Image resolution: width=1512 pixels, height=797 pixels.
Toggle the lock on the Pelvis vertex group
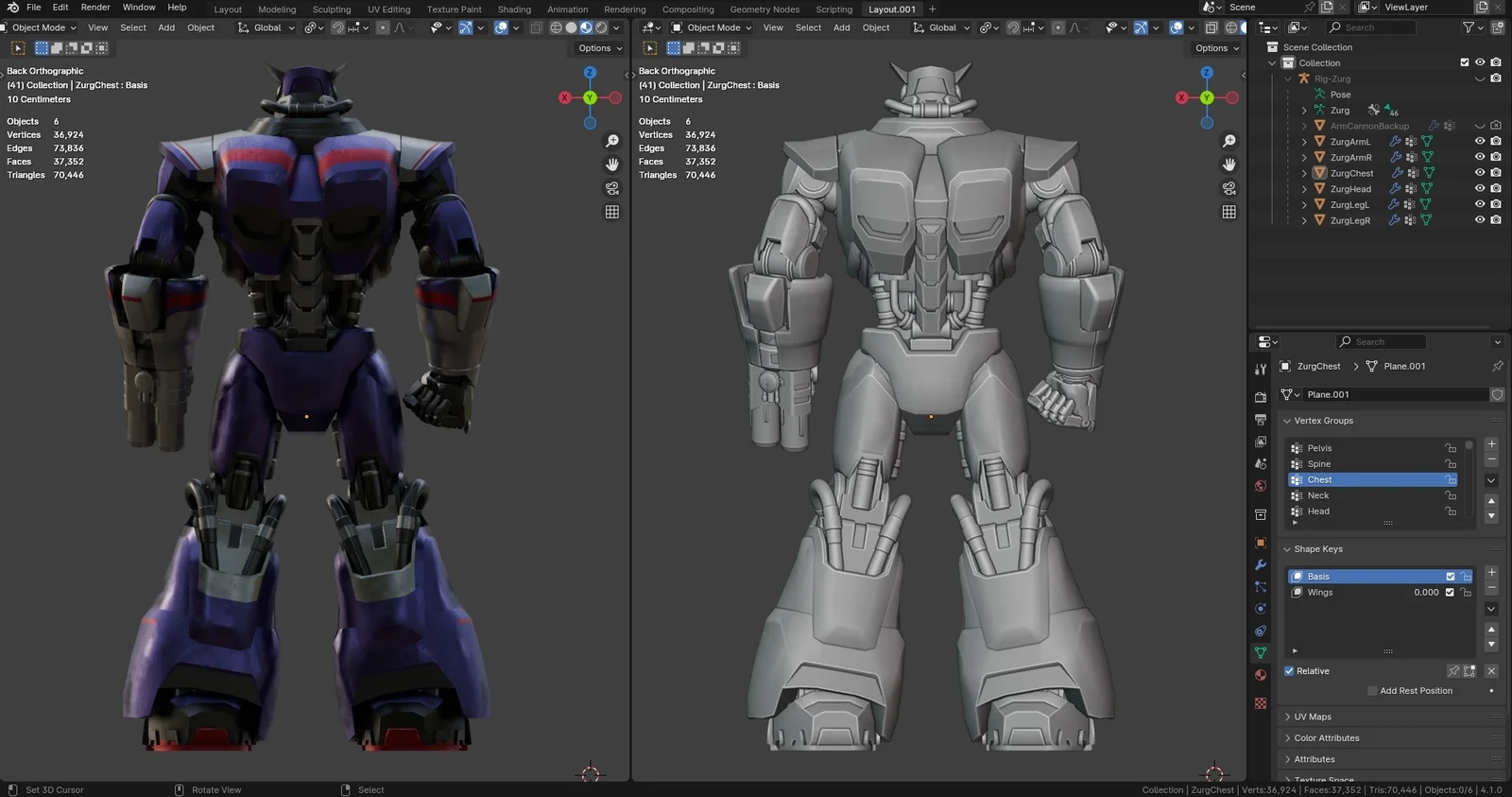(x=1451, y=448)
